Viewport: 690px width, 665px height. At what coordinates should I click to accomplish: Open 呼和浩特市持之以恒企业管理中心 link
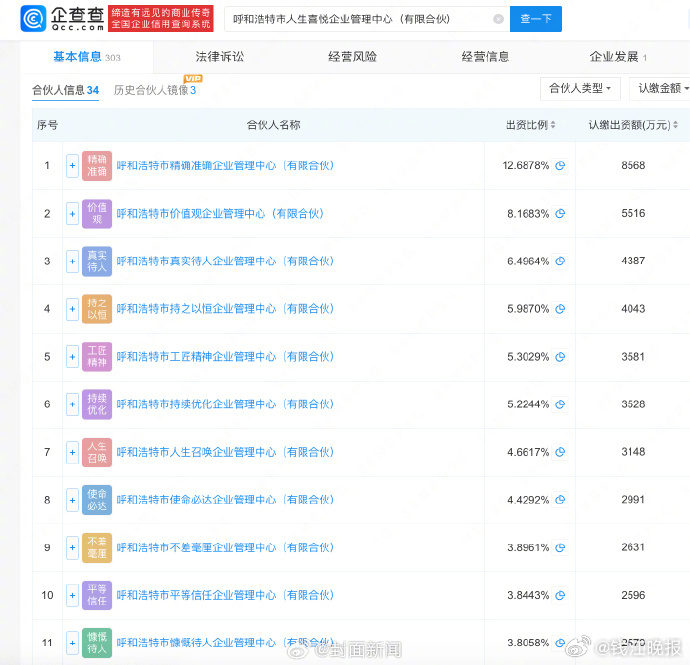[225, 309]
